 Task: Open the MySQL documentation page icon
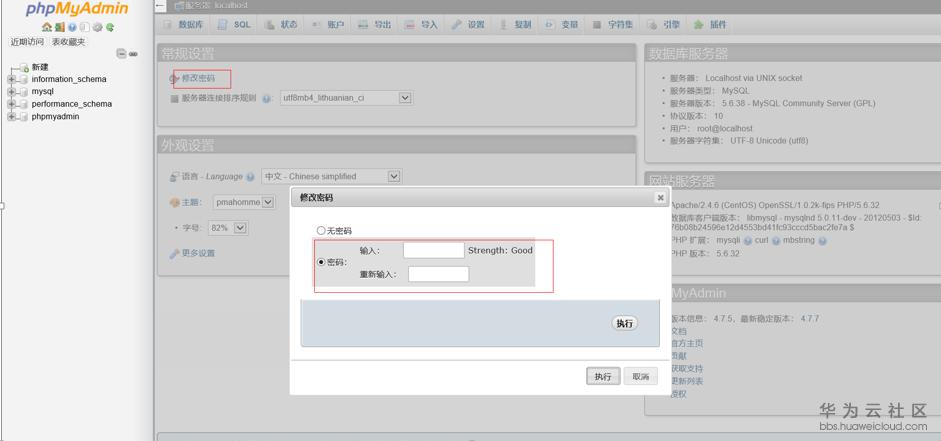85,28
